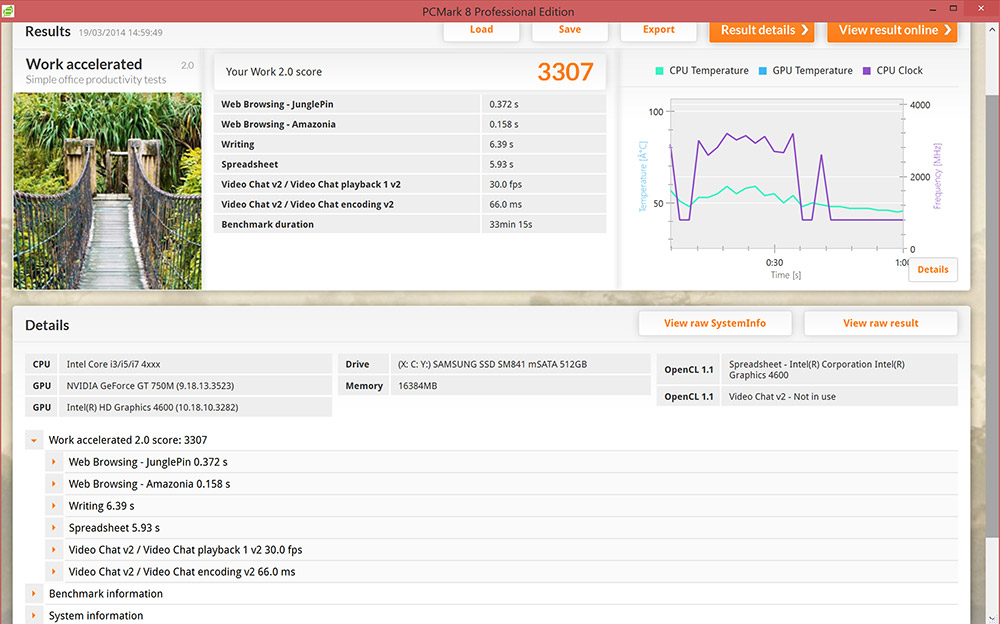
Task: Expand the Spreadsheet 5.93 s row
Action: [54, 528]
